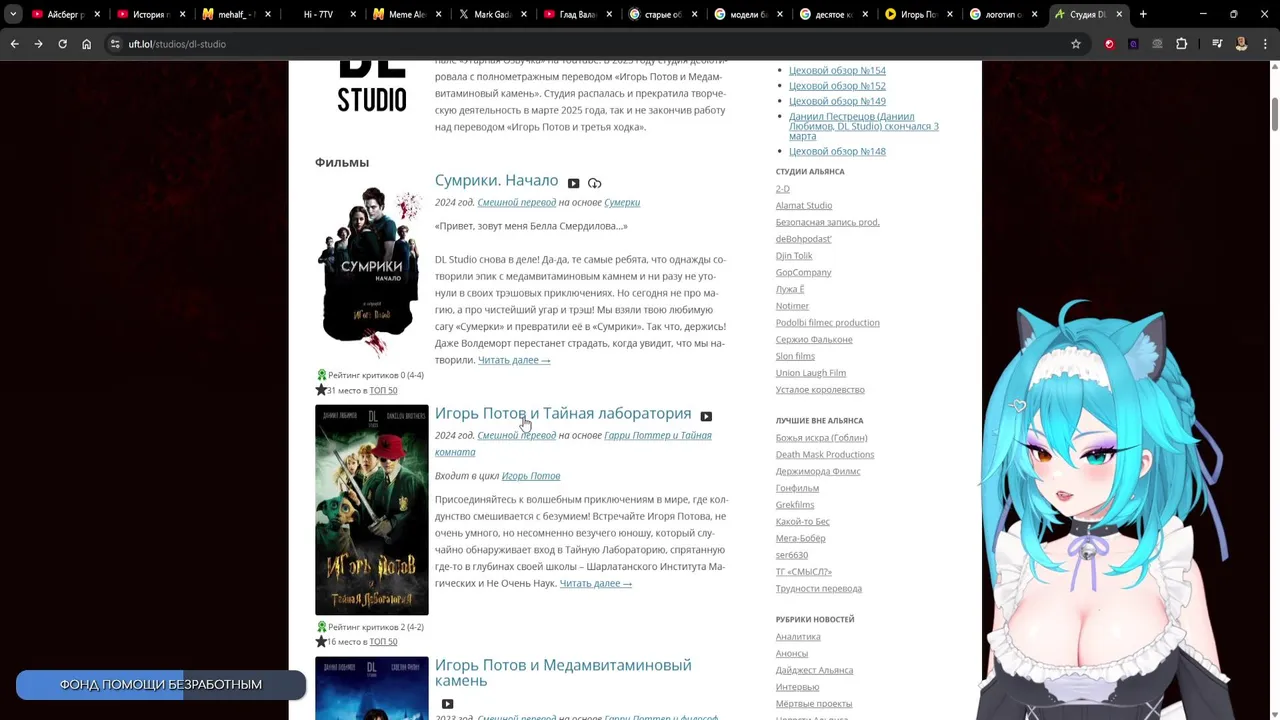Screen dimensions: 1280x720
Task: Open Union Laugh Film link
Action: tap(811, 373)
